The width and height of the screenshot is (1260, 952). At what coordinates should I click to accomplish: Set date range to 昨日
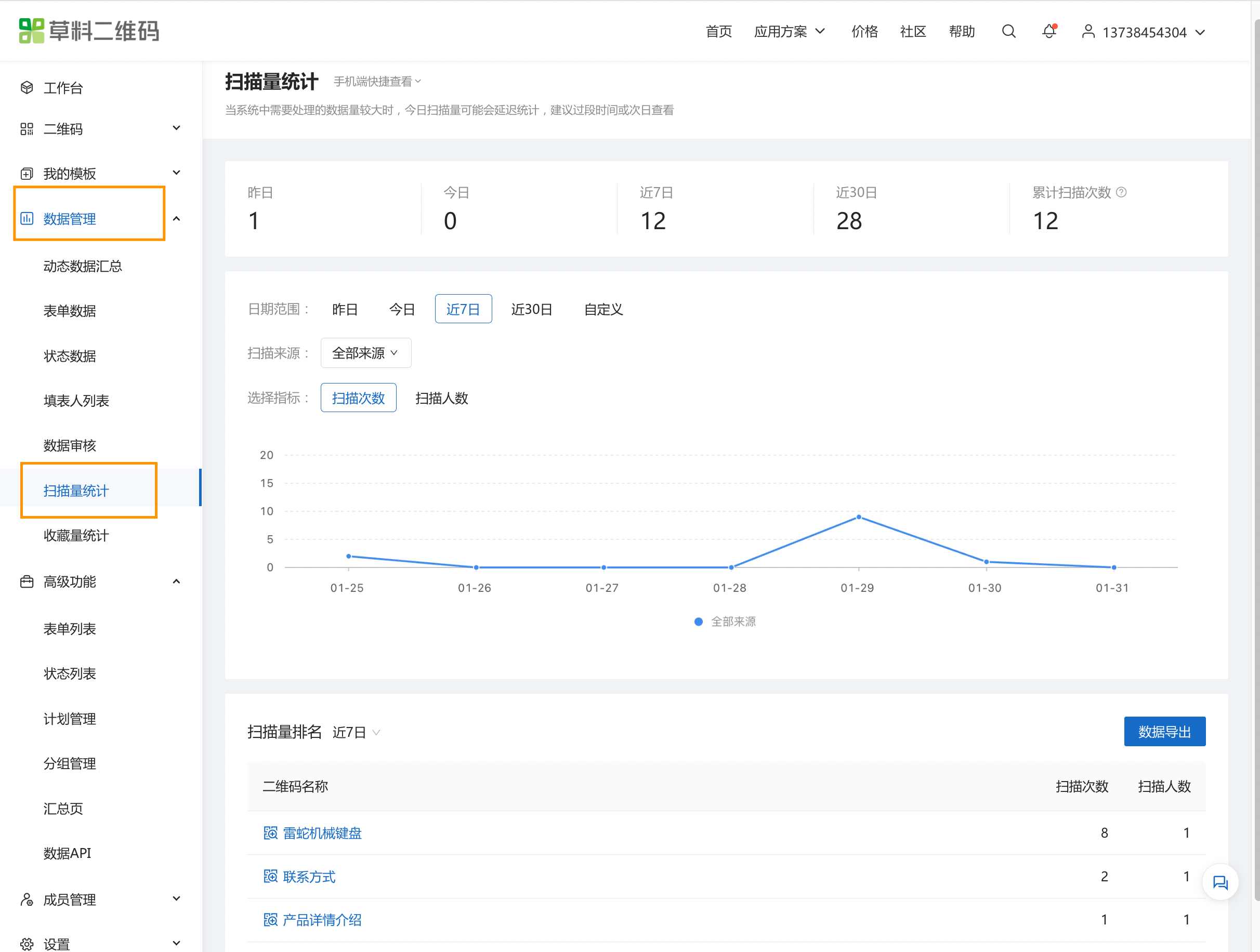click(x=345, y=309)
